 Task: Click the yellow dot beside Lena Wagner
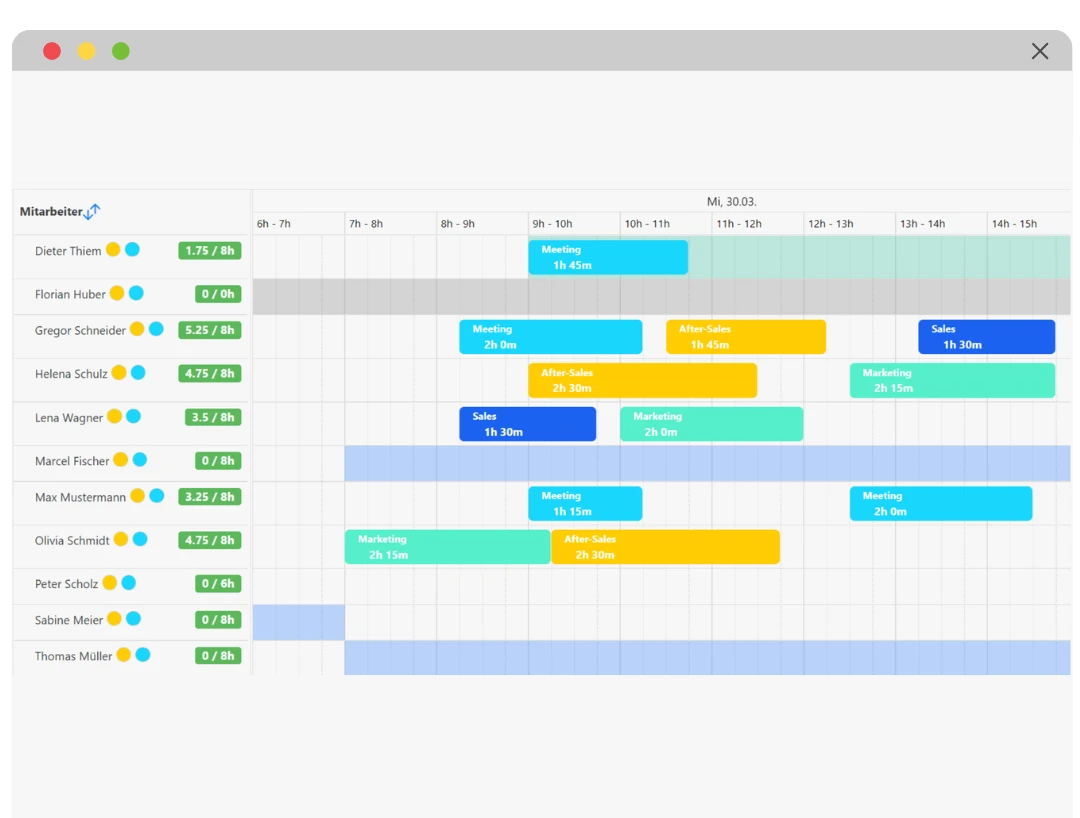point(114,416)
